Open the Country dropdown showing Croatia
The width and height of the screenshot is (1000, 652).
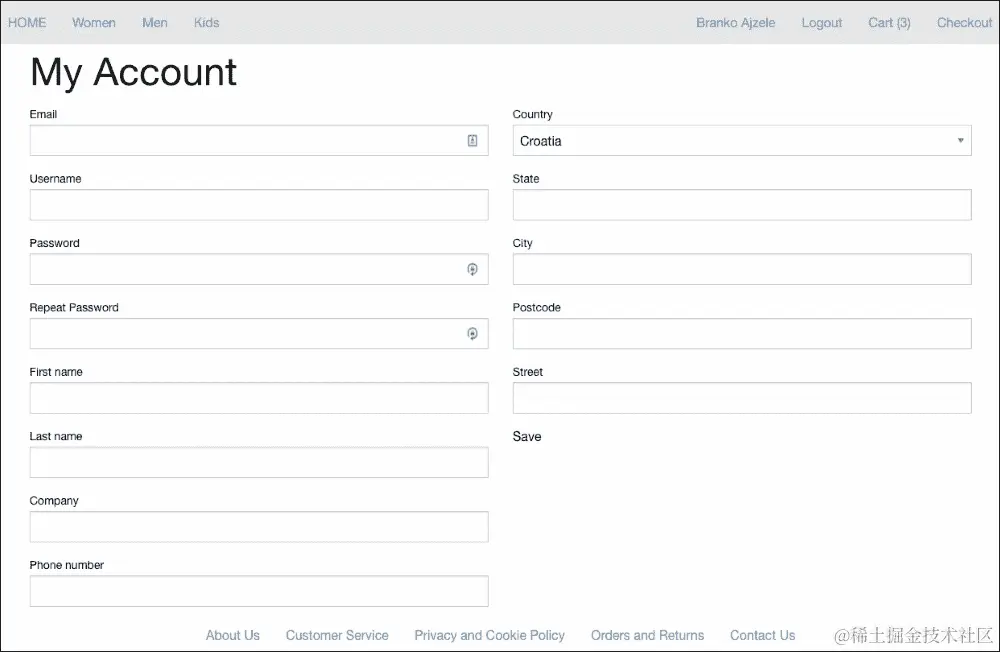coord(742,140)
